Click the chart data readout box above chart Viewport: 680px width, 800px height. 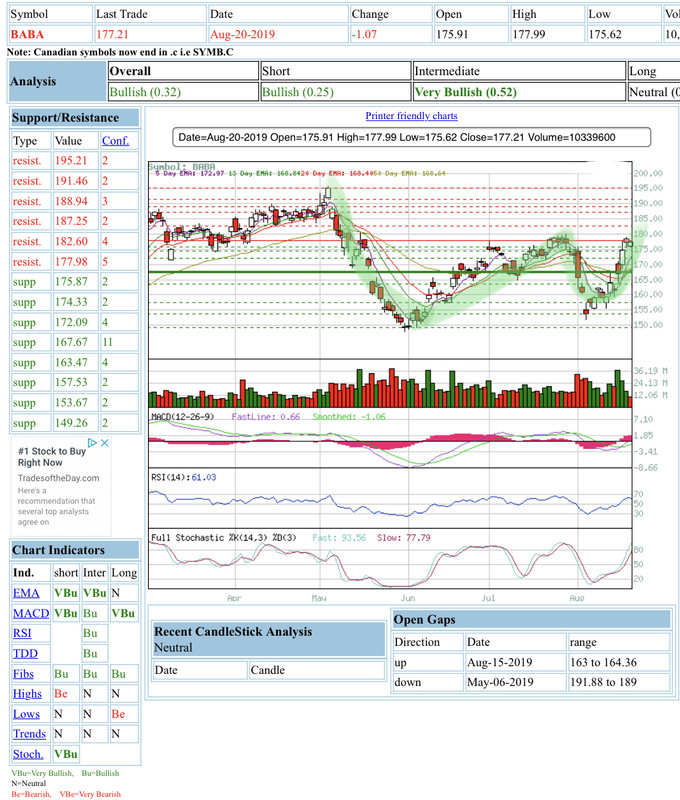[x=412, y=137]
